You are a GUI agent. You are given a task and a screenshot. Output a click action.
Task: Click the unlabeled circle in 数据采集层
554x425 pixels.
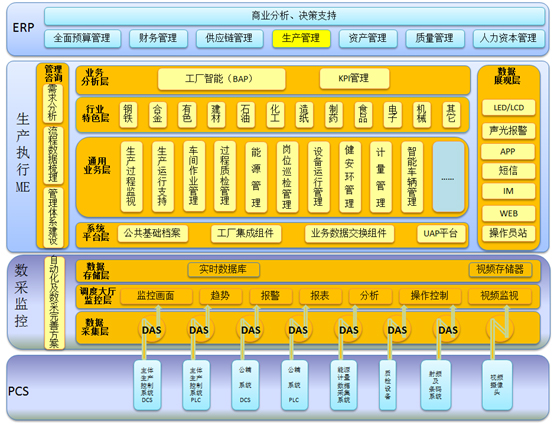(x=499, y=329)
